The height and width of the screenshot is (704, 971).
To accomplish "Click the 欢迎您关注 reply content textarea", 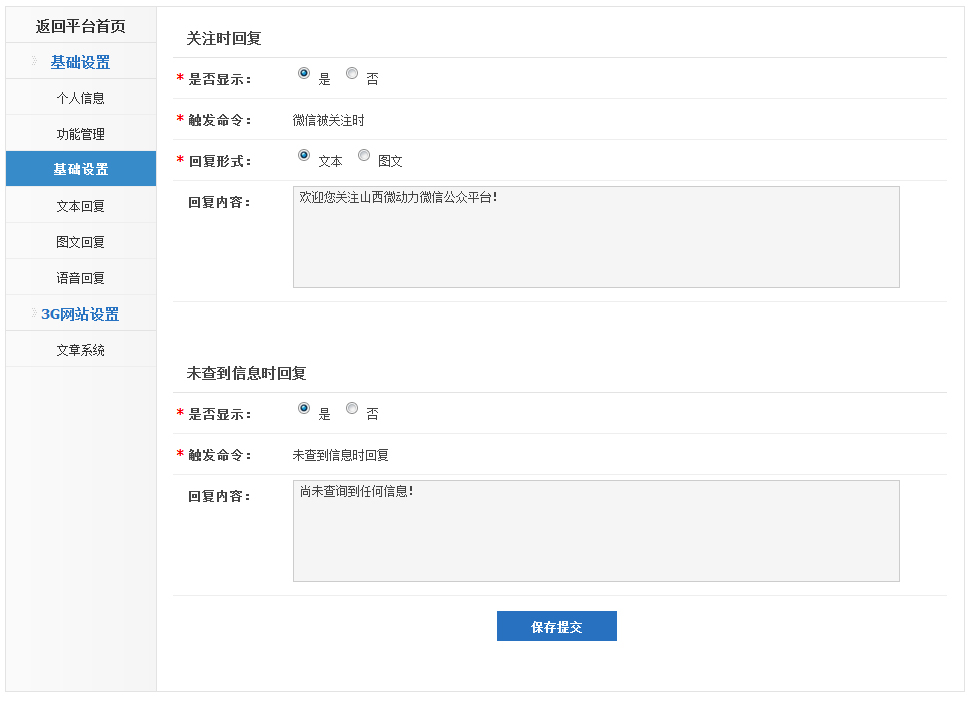I will (x=596, y=237).
